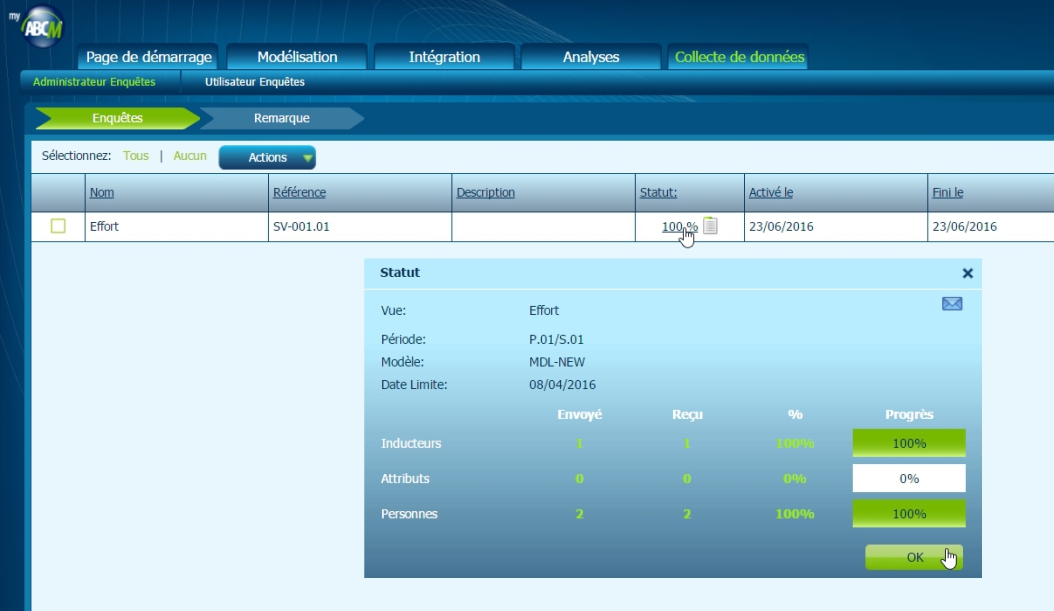Switch to Utilisateur Enquêtes sub-tab
The image size is (1054, 611).
(x=255, y=82)
